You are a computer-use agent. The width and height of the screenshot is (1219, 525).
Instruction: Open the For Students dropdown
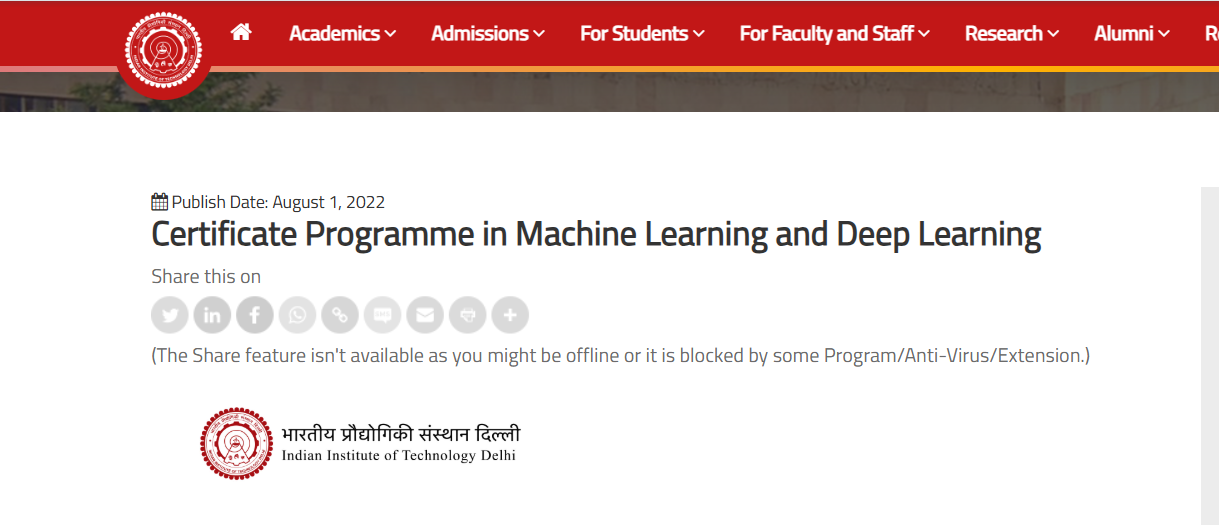point(642,34)
